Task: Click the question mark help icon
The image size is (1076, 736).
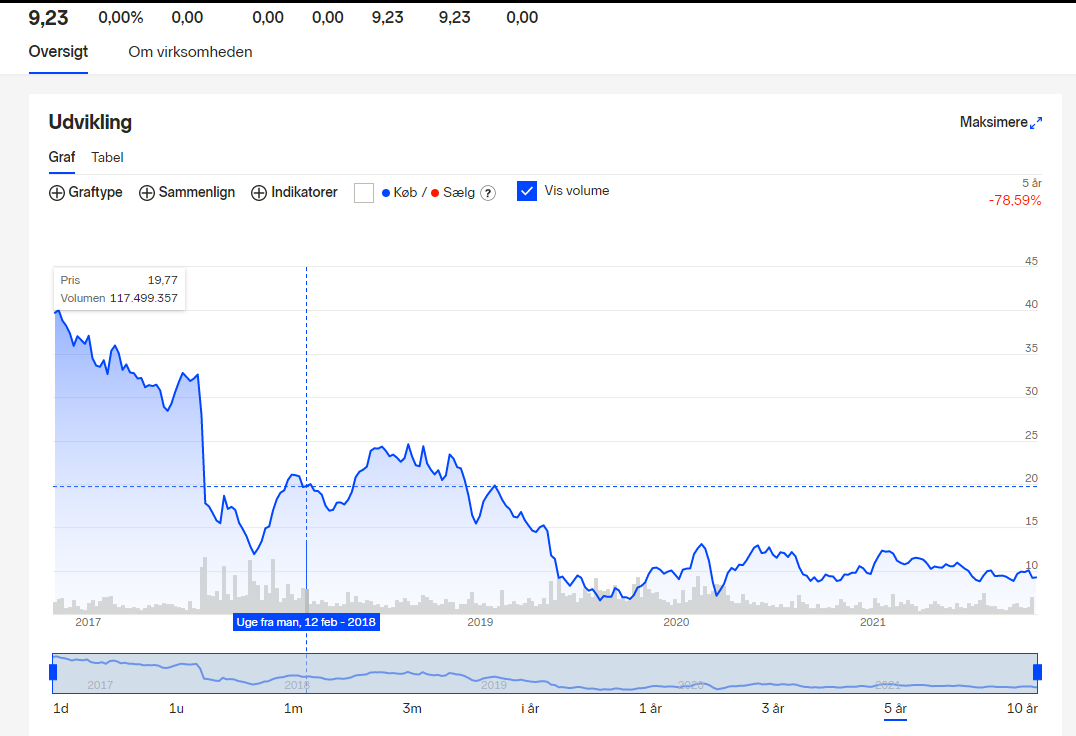Action: pyautogui.click(x=488, y=193)
